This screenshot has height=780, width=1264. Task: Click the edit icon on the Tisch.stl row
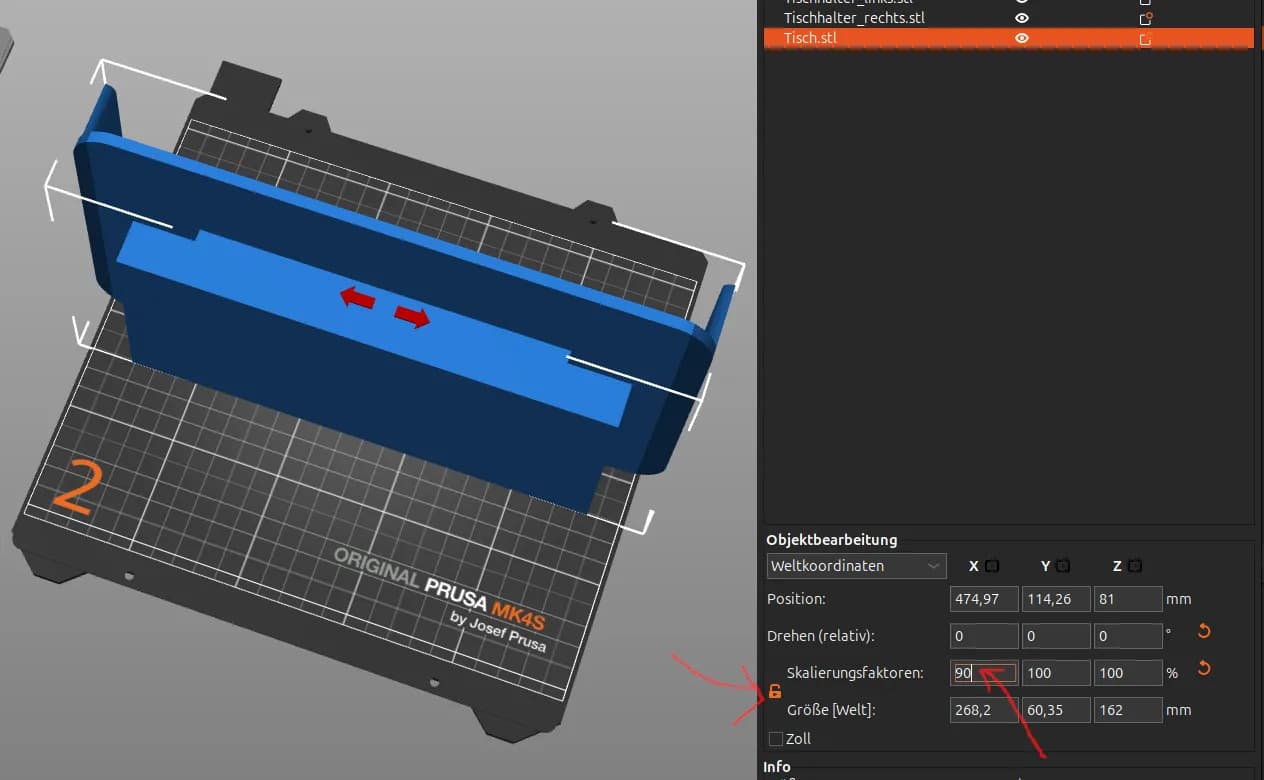(x=1146, y=39)
